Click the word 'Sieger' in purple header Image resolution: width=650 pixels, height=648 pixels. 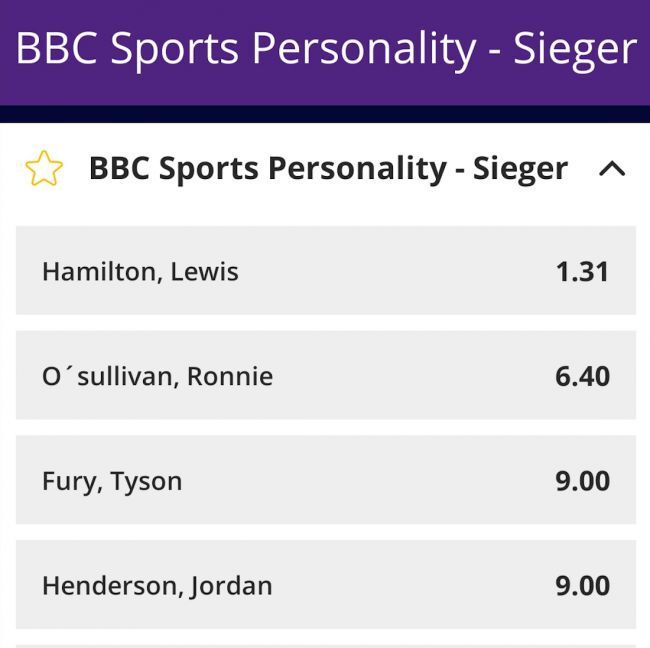pos(575,48)
